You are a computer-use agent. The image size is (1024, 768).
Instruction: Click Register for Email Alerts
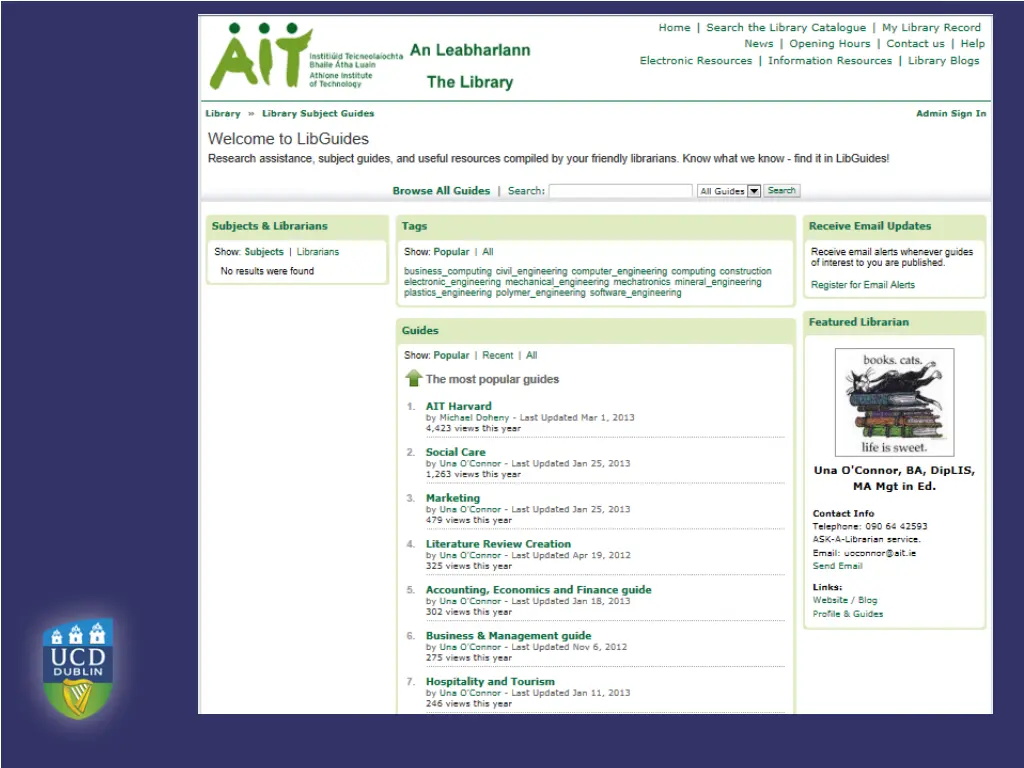click(x=863, y=285)
